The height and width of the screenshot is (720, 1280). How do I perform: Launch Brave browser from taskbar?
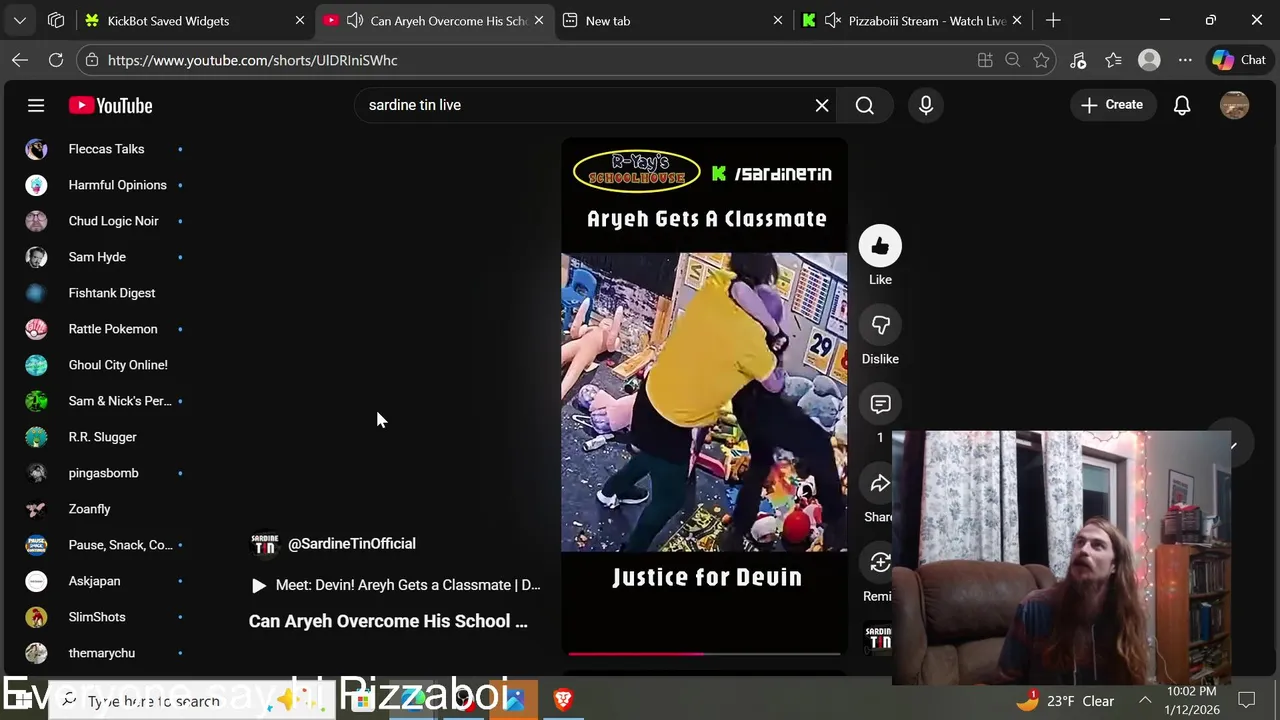(563, 700)
